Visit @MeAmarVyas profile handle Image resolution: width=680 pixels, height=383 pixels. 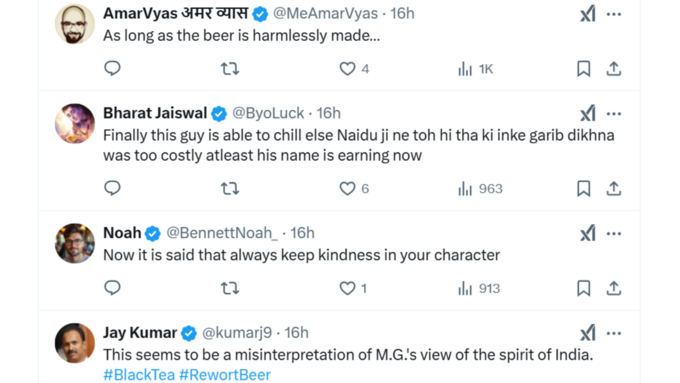tap(325, 13)
